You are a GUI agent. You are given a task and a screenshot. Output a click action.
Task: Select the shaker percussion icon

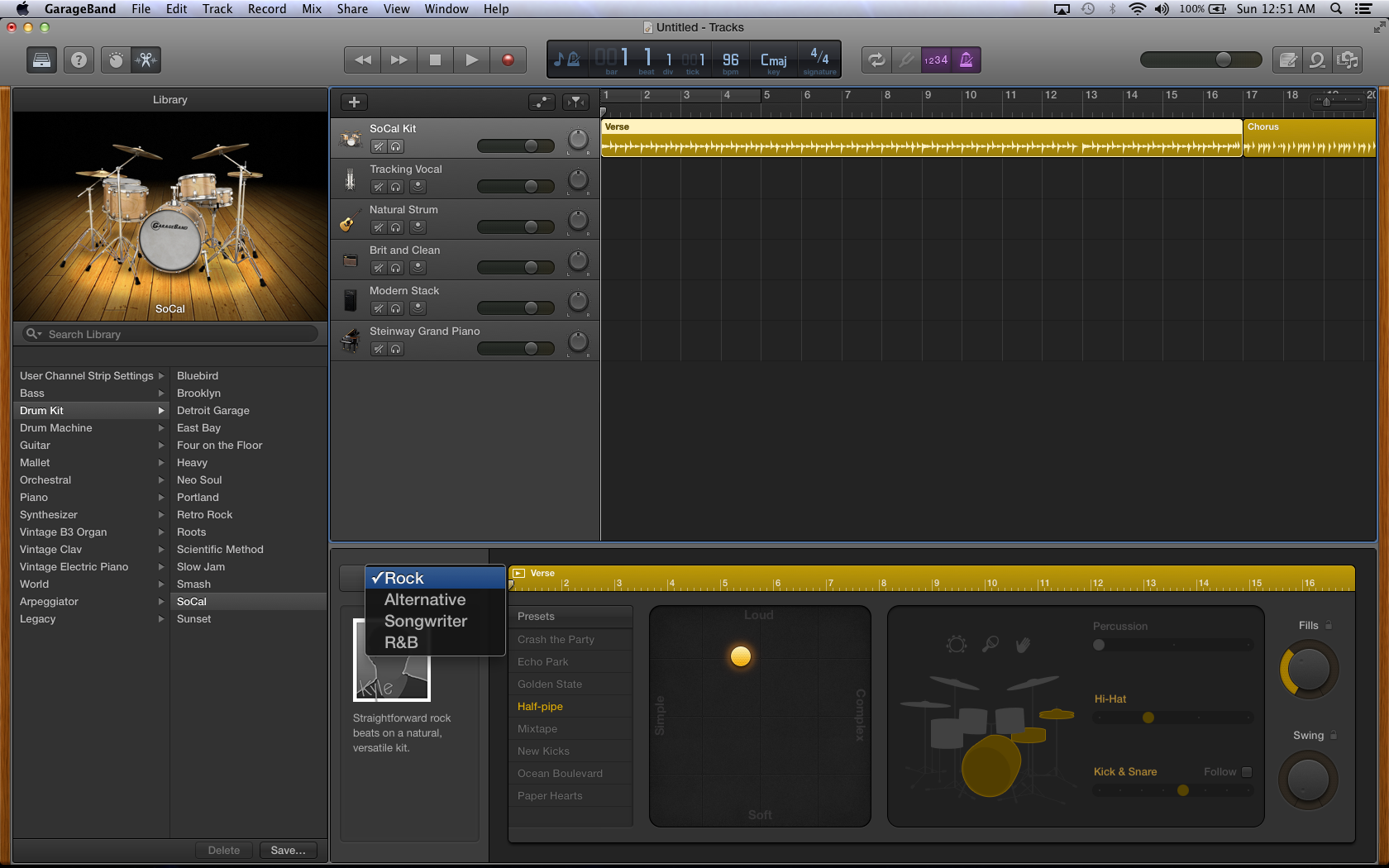[x=990, y=644]
